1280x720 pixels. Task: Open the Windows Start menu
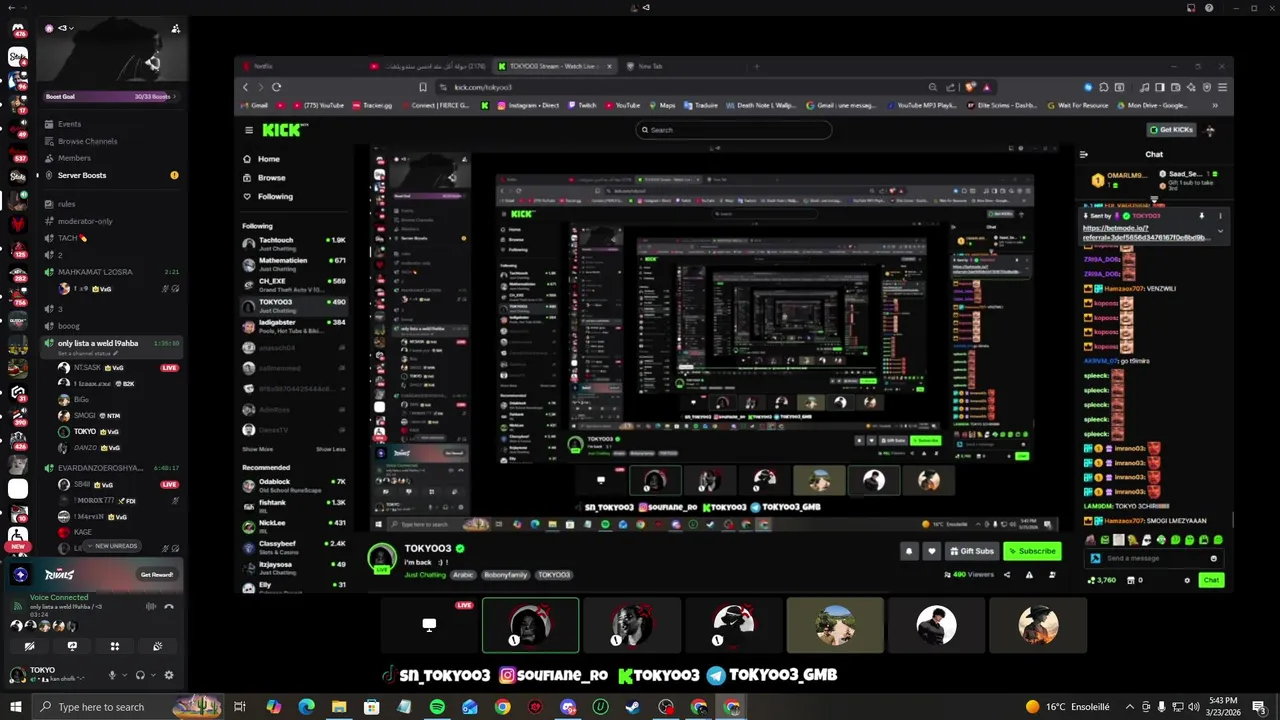(16, 707)
